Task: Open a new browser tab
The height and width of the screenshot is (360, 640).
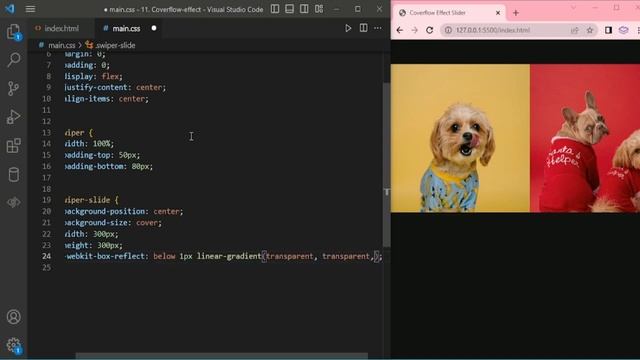Action: [516, 13]
